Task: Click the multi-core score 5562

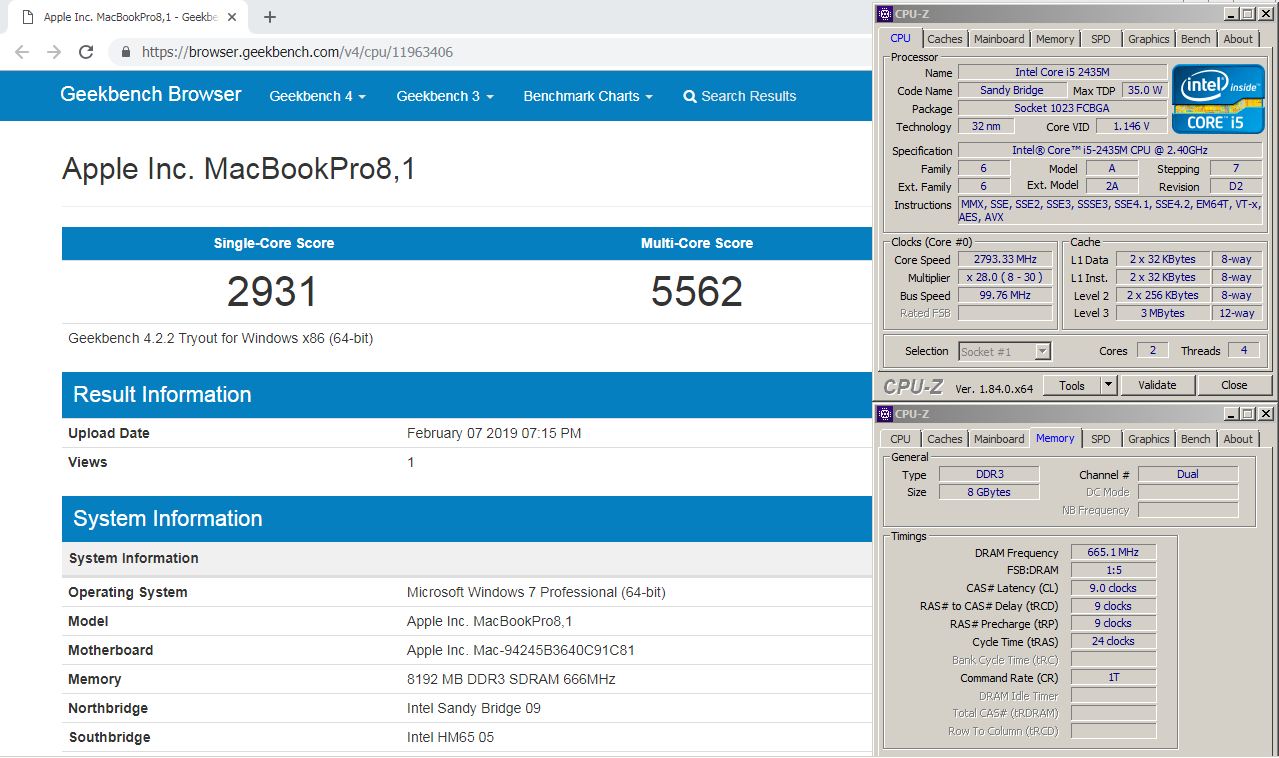Action: click(x=697, y=292)
